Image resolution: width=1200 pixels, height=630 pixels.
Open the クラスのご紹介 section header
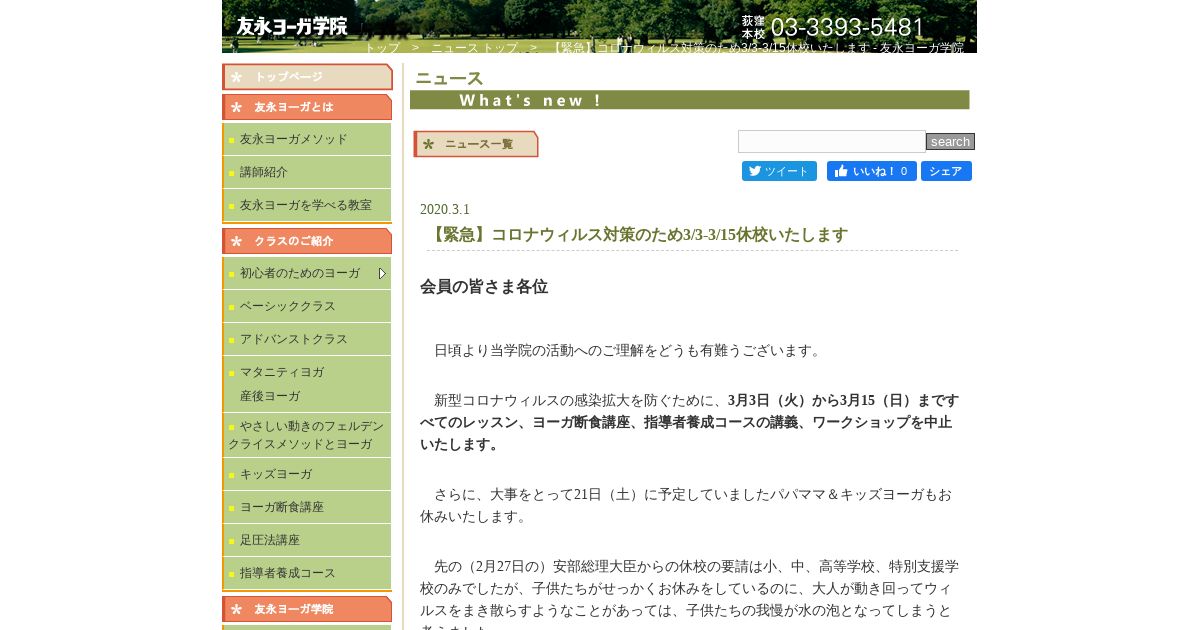[307, 241]
